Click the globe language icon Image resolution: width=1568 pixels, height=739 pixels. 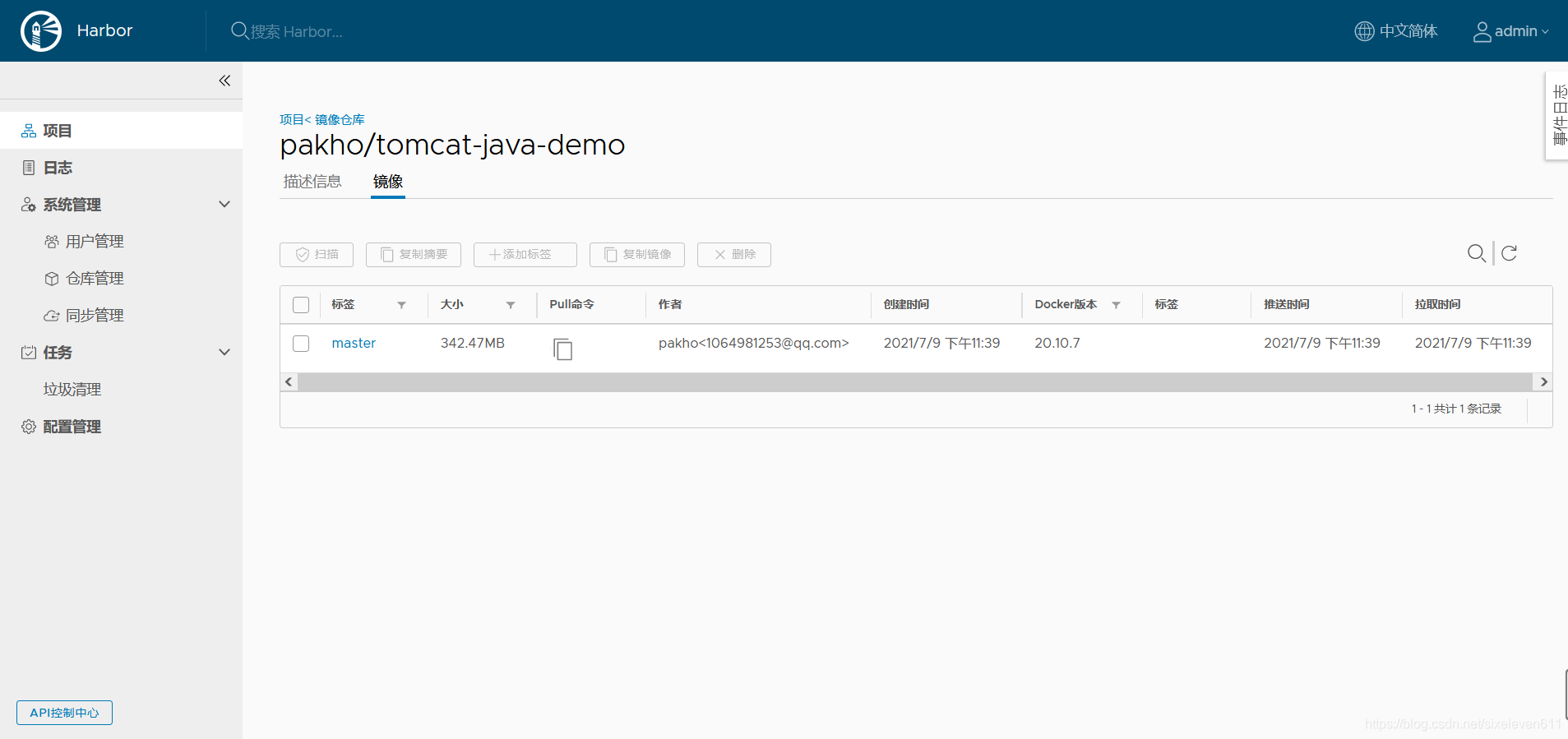click(1364, 31)
